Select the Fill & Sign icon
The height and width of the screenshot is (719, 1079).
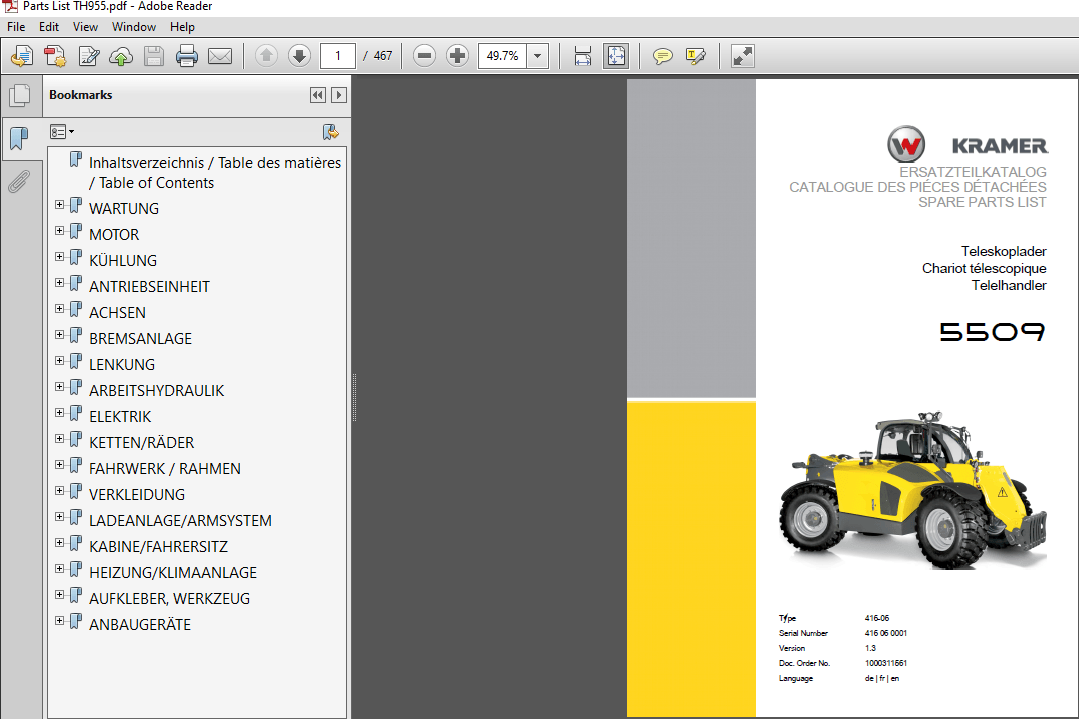click(89, 56)
